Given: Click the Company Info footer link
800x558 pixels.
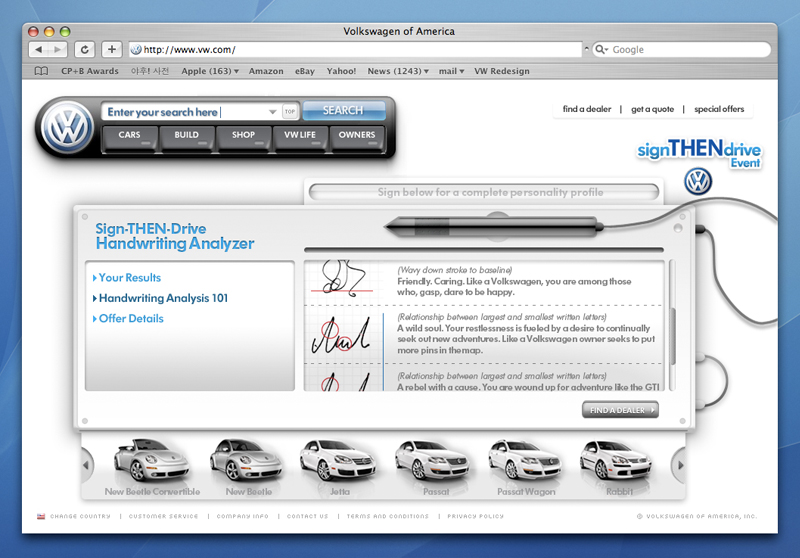Looking at the screenshot, I should point(242,516).
